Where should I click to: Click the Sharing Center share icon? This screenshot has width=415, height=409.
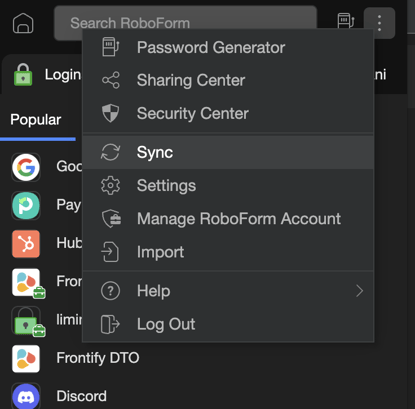click(110, 80)
